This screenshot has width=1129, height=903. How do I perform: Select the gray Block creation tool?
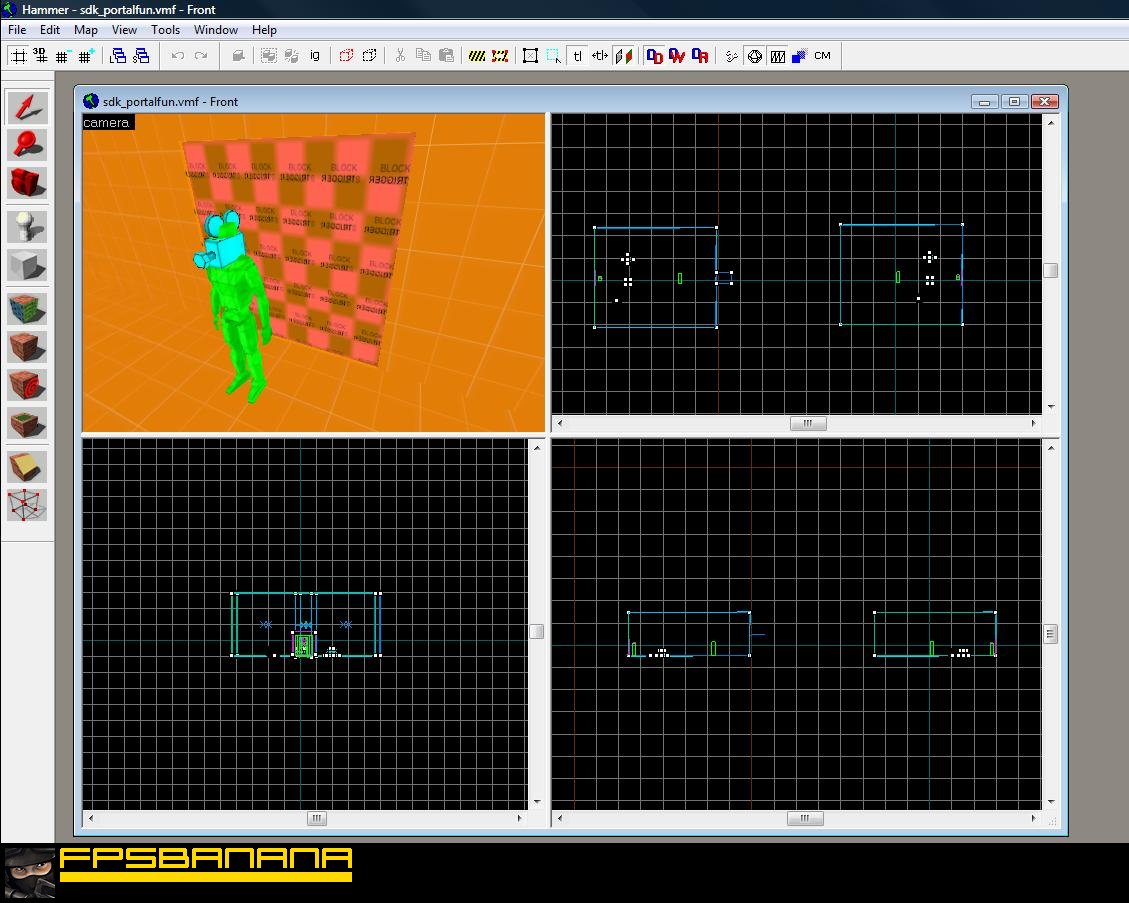[x=27, y=265]
